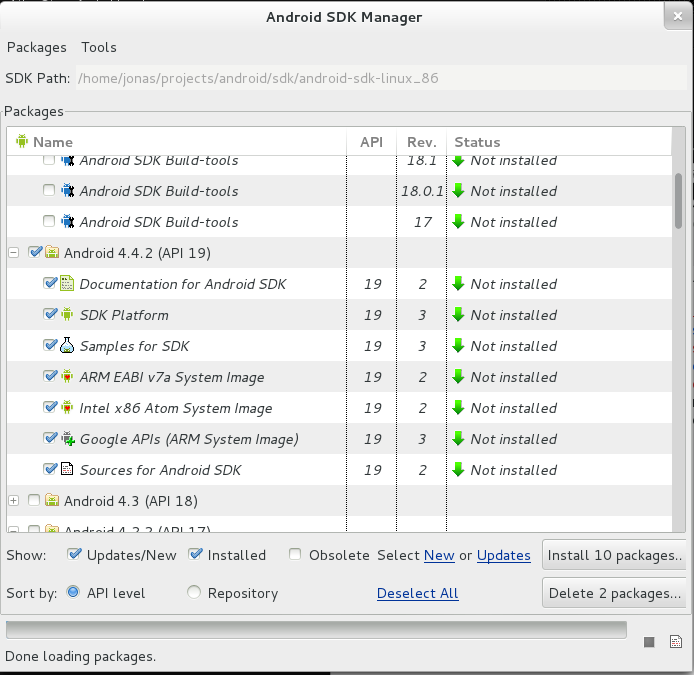Select the API level sort radio button
The height and width of the screenshot is (675, 694).
73,592
